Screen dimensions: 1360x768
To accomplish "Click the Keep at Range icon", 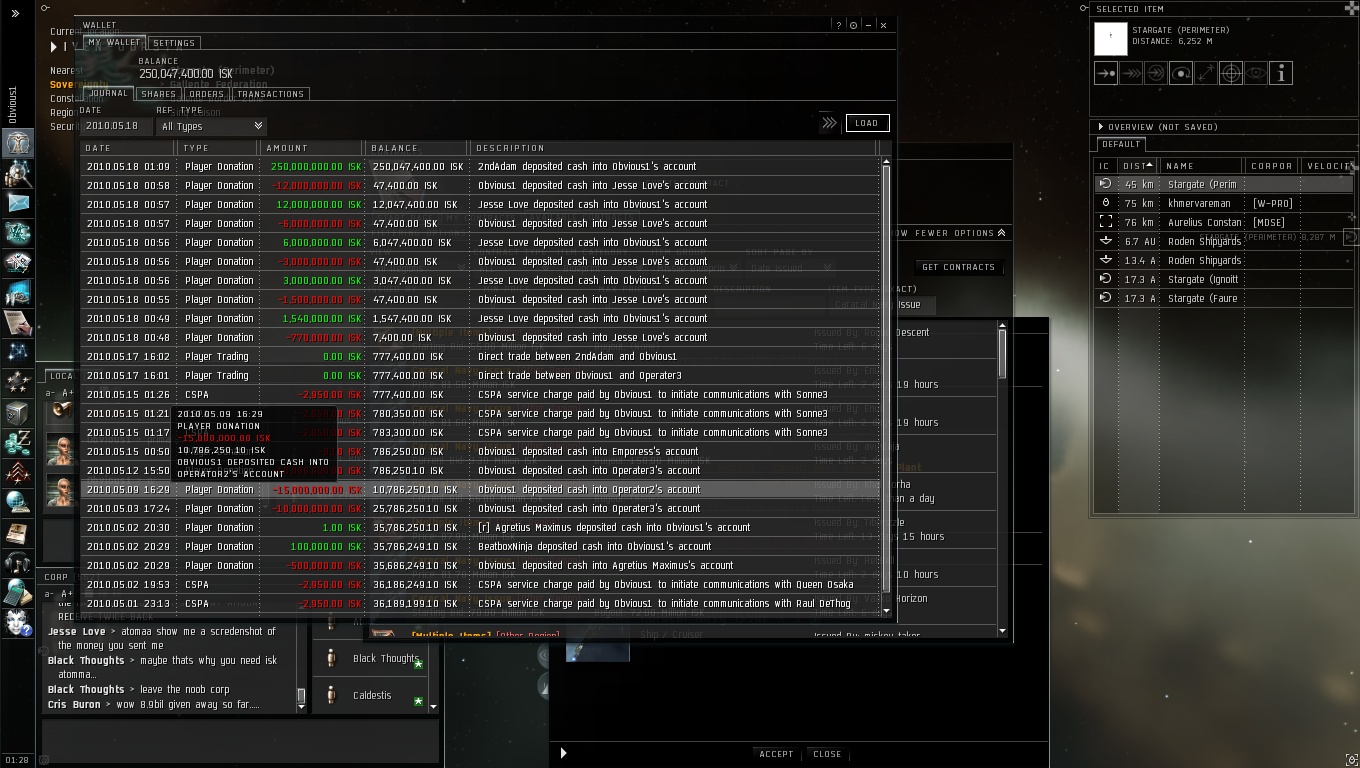I will click(1206, 73).
